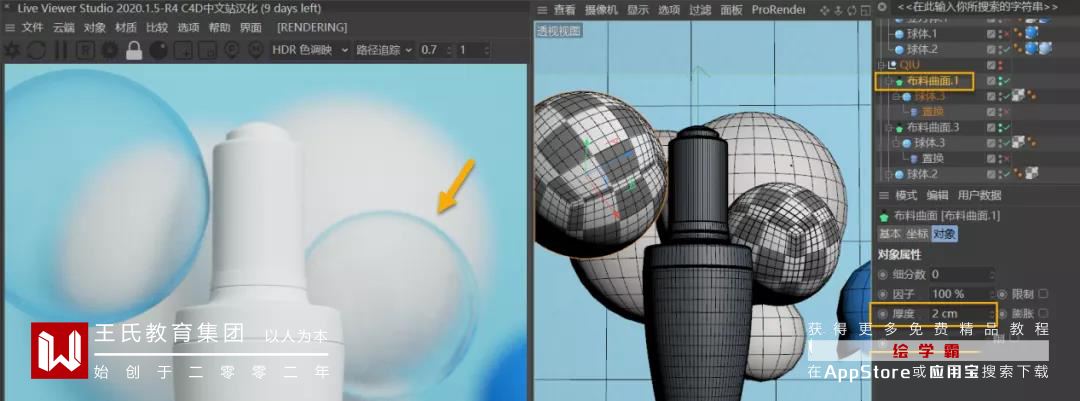This screenshot has height=401, width=1080.
Task: Click the render region rectangle icon
Action: coord(183,50)
